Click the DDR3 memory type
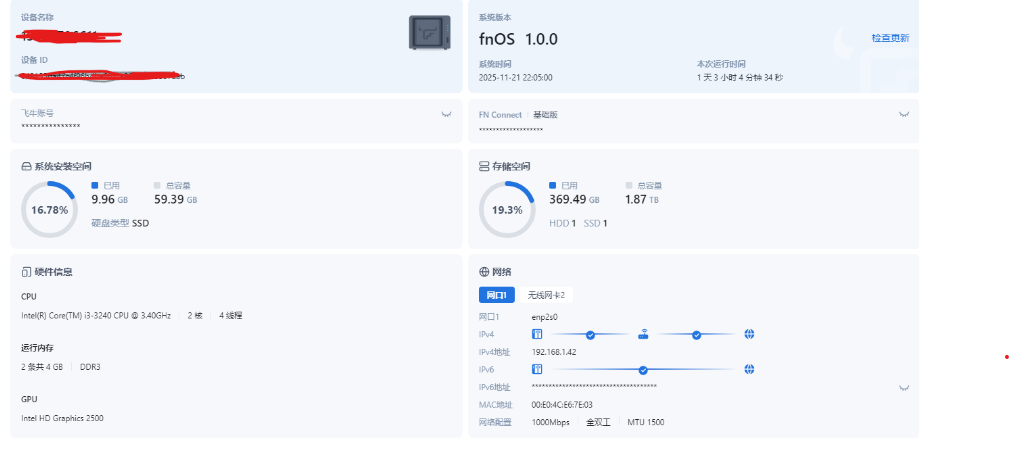The image size is (1010, 476). pyautogui.click(x=90, y=367)
